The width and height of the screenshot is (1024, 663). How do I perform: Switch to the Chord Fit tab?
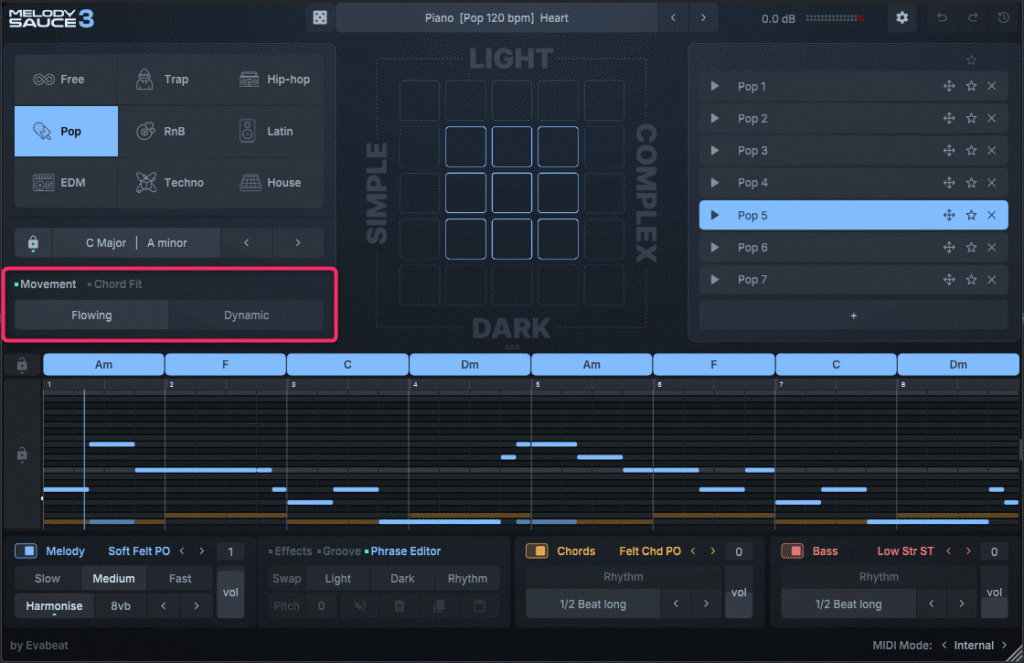pos(117,284)
